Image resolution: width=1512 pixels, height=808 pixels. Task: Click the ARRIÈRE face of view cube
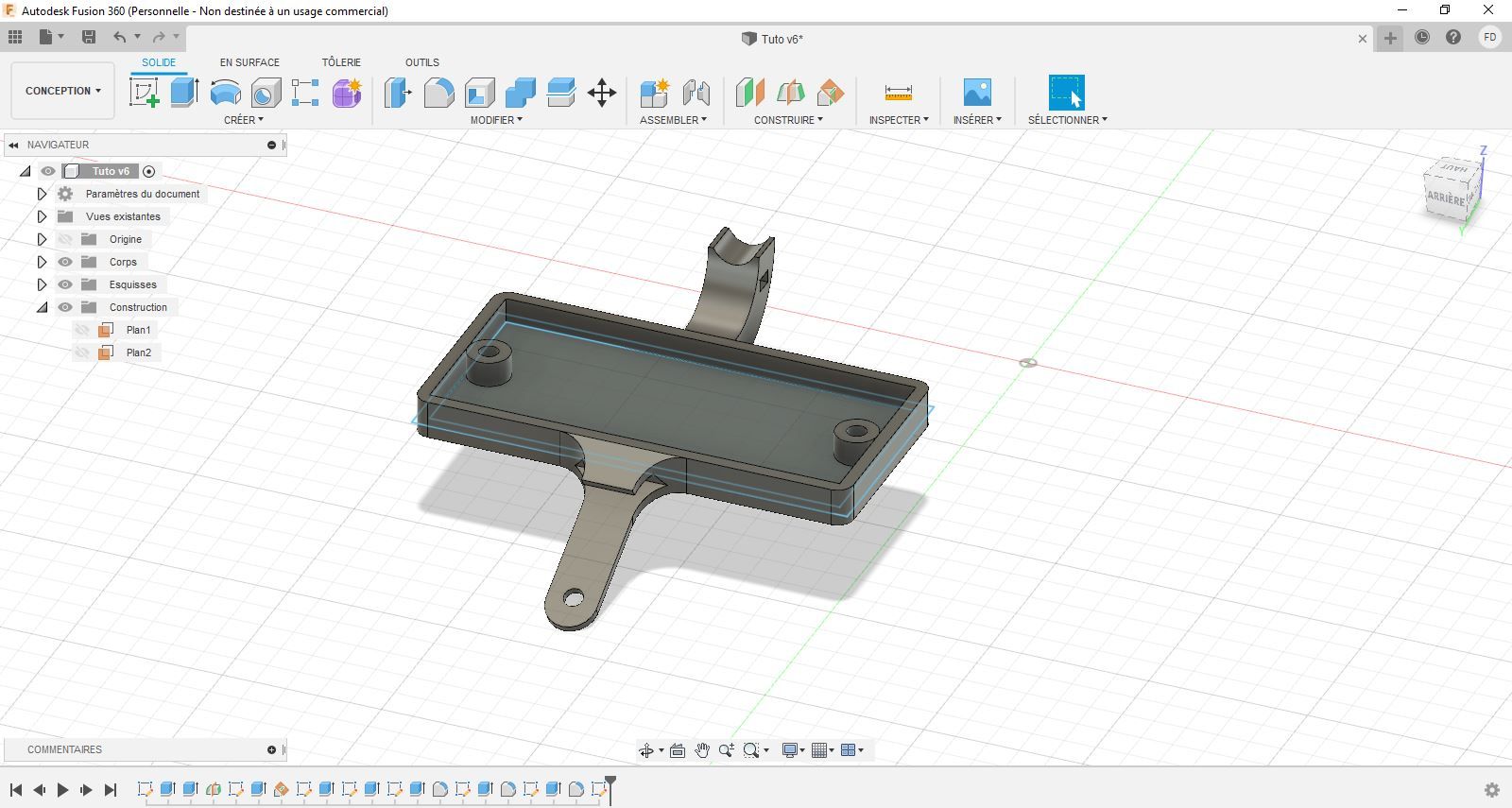pyautogui.click(x=1445, y=198)
